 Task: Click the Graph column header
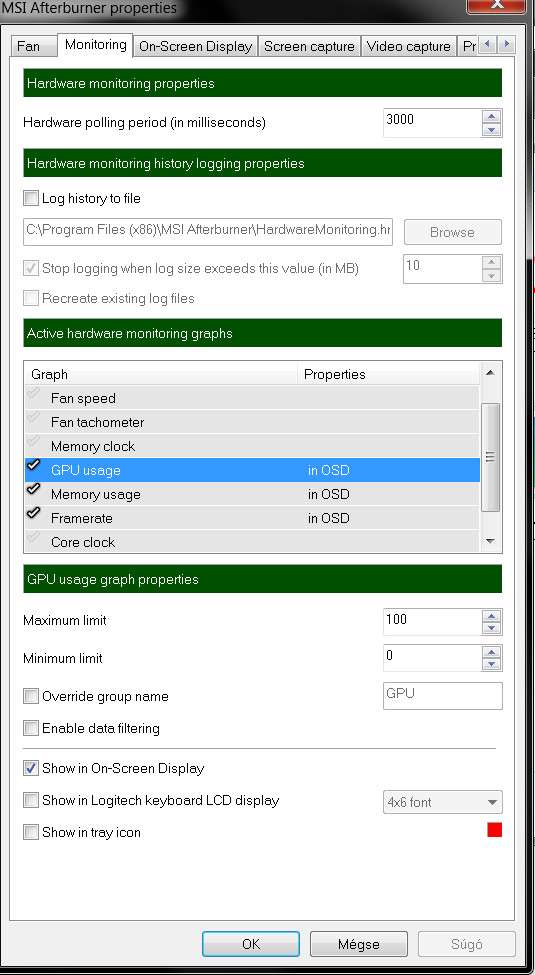pyautogui.click(x=161, y=374)
